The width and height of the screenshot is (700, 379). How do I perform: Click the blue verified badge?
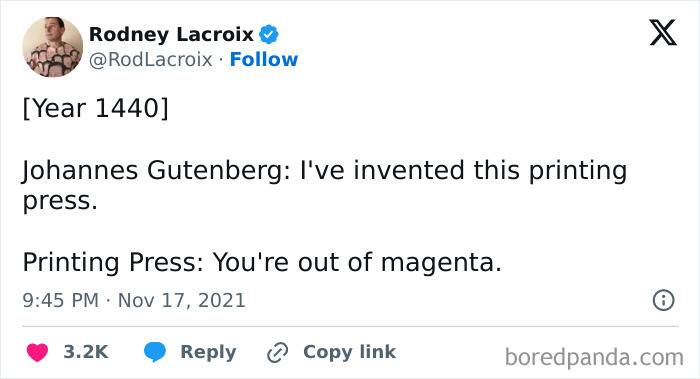[268, 34]
